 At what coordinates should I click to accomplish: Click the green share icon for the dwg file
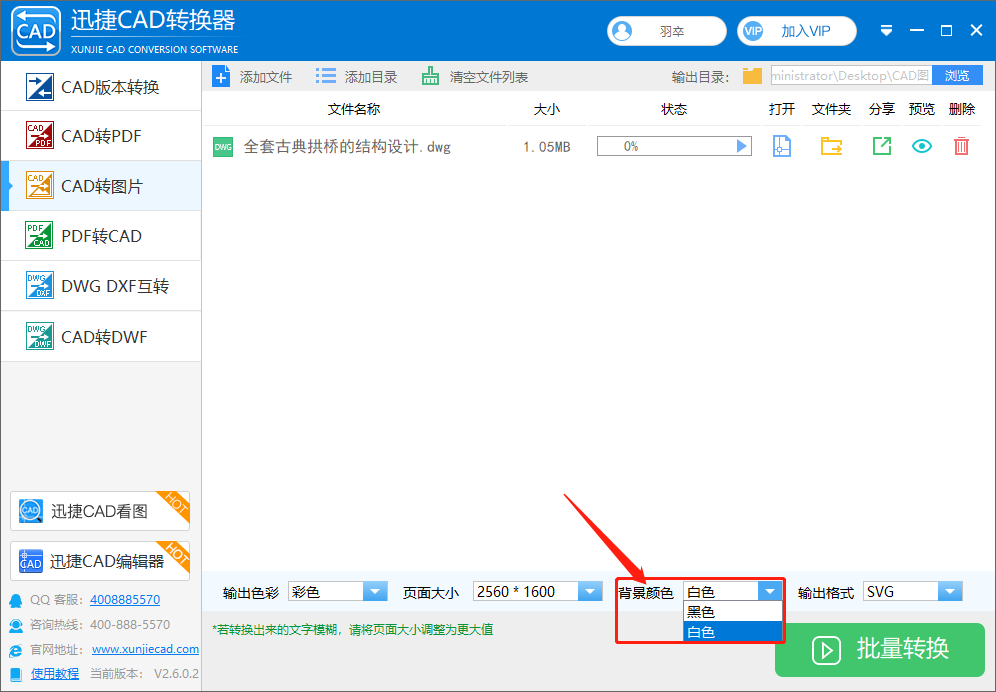(882, 146)
